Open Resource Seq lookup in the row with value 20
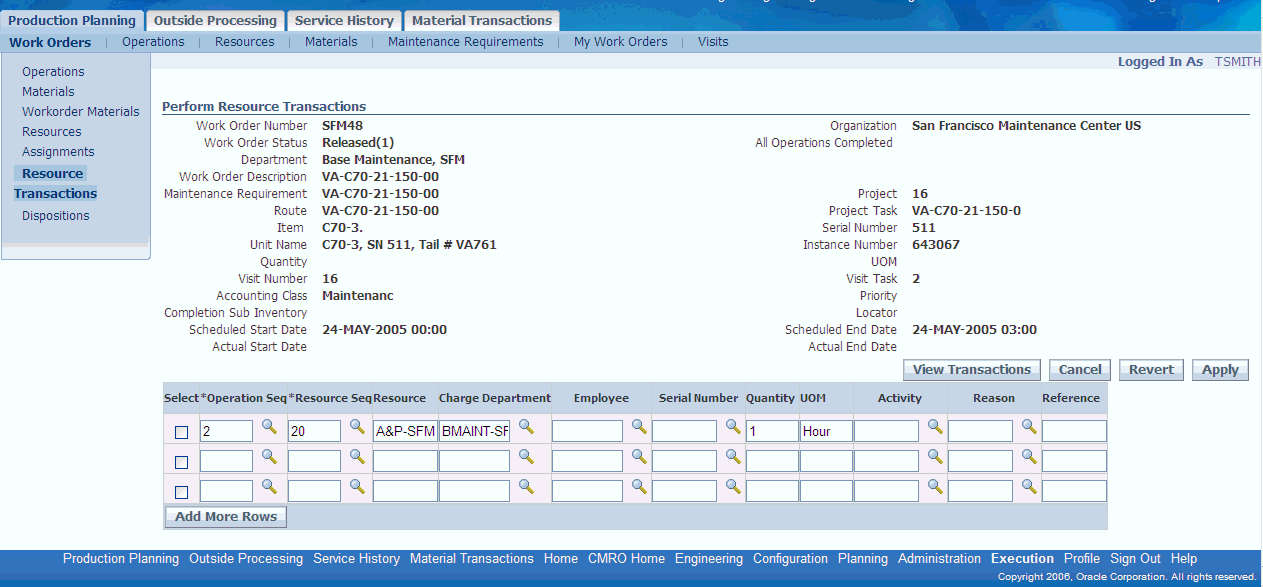 [x=357, y=427]
